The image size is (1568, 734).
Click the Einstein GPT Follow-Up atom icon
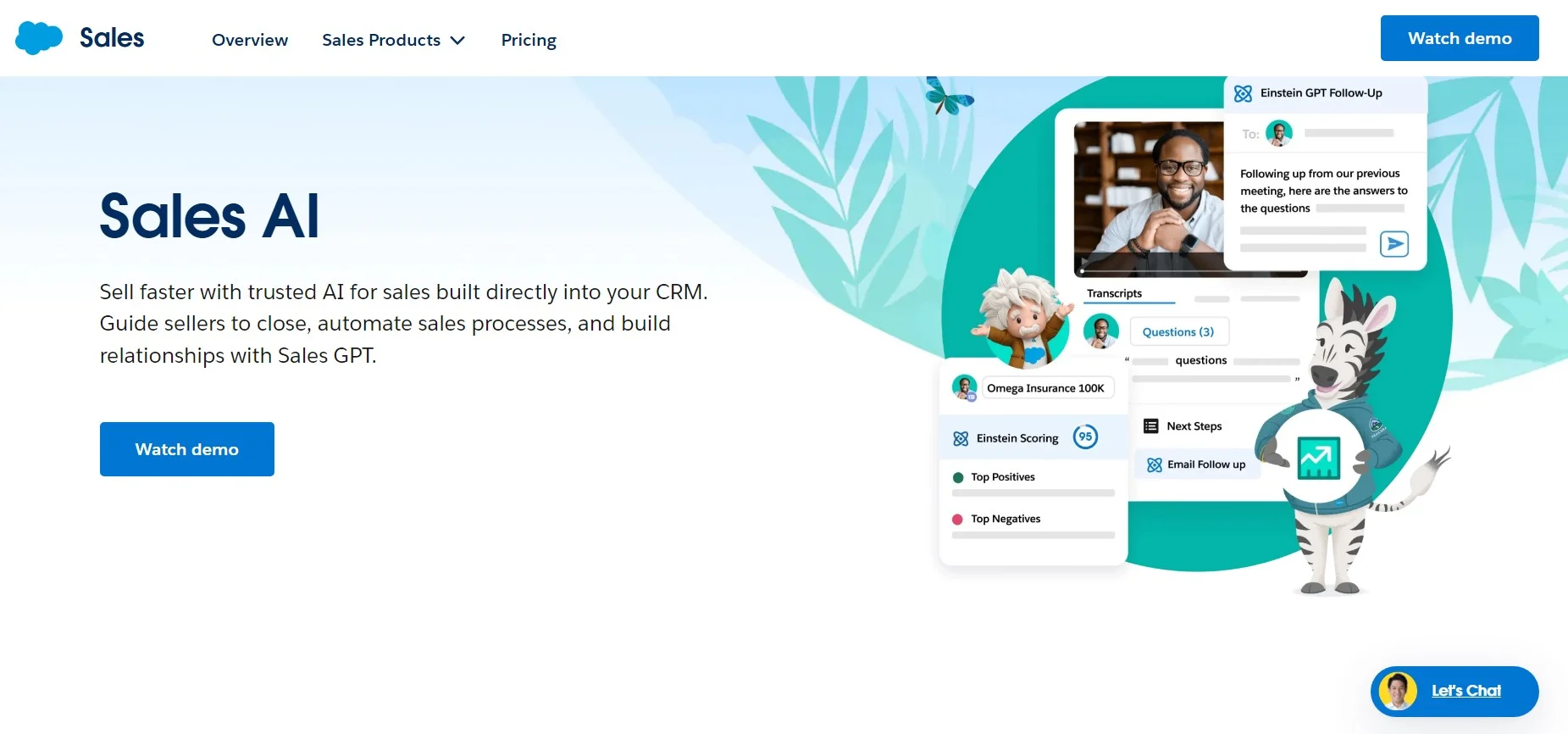[1243, 93]
